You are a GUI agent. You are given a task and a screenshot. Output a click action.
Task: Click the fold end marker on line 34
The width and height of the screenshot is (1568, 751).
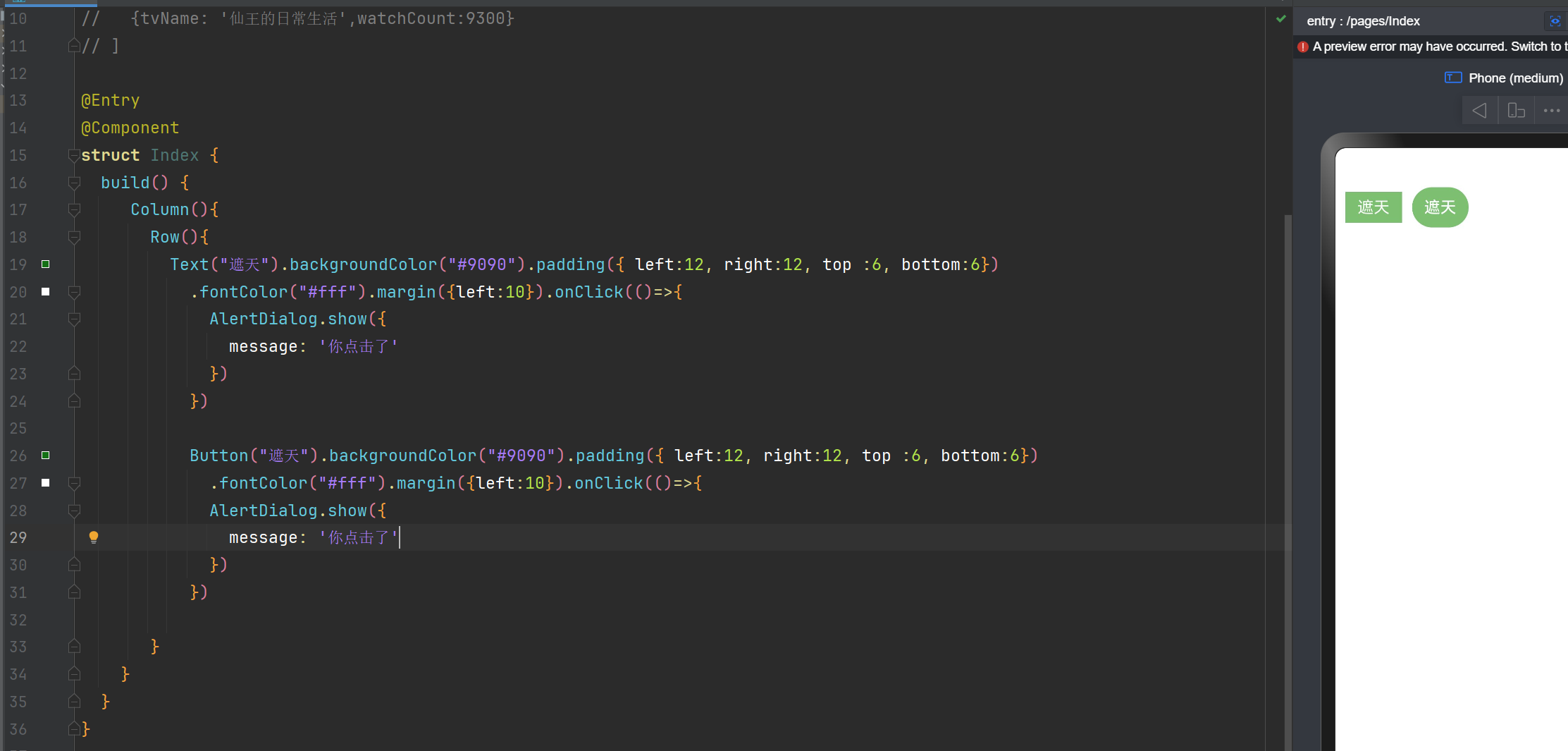coord(74,674)
